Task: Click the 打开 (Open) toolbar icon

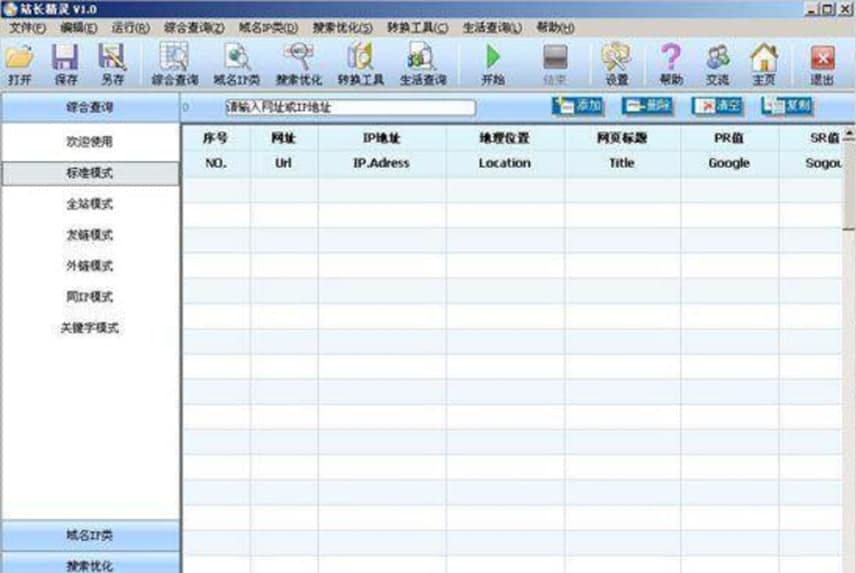Action: tap(20, 64)
